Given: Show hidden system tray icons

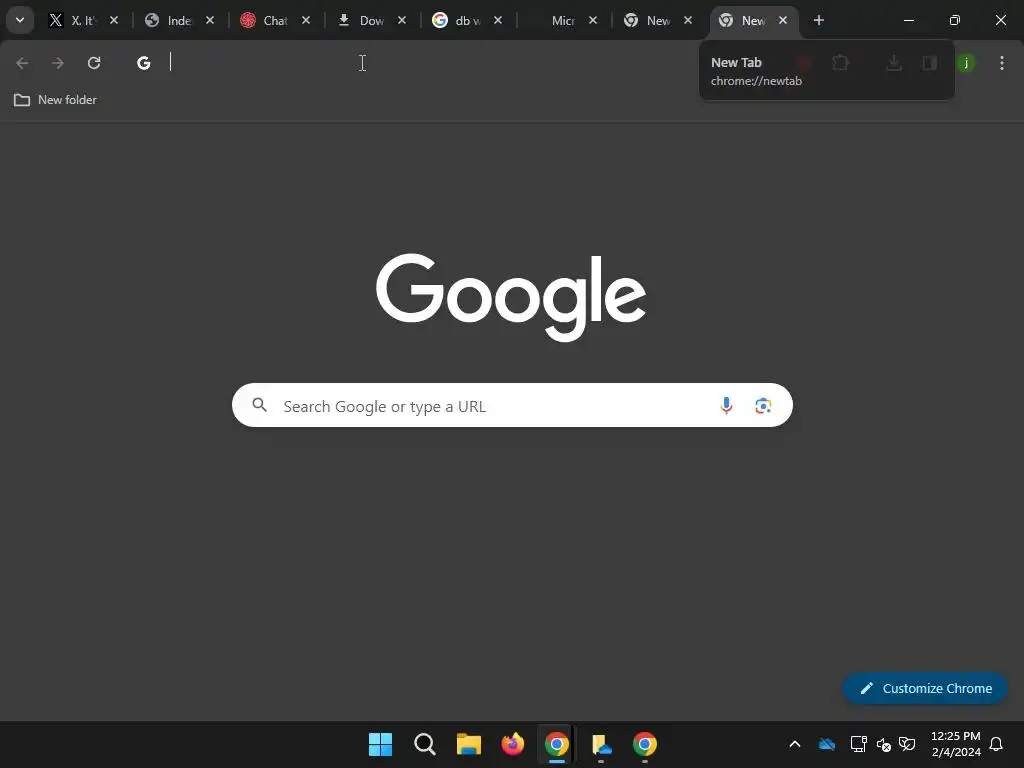Looking at the screenshot, I should click(x=795, y=744).
